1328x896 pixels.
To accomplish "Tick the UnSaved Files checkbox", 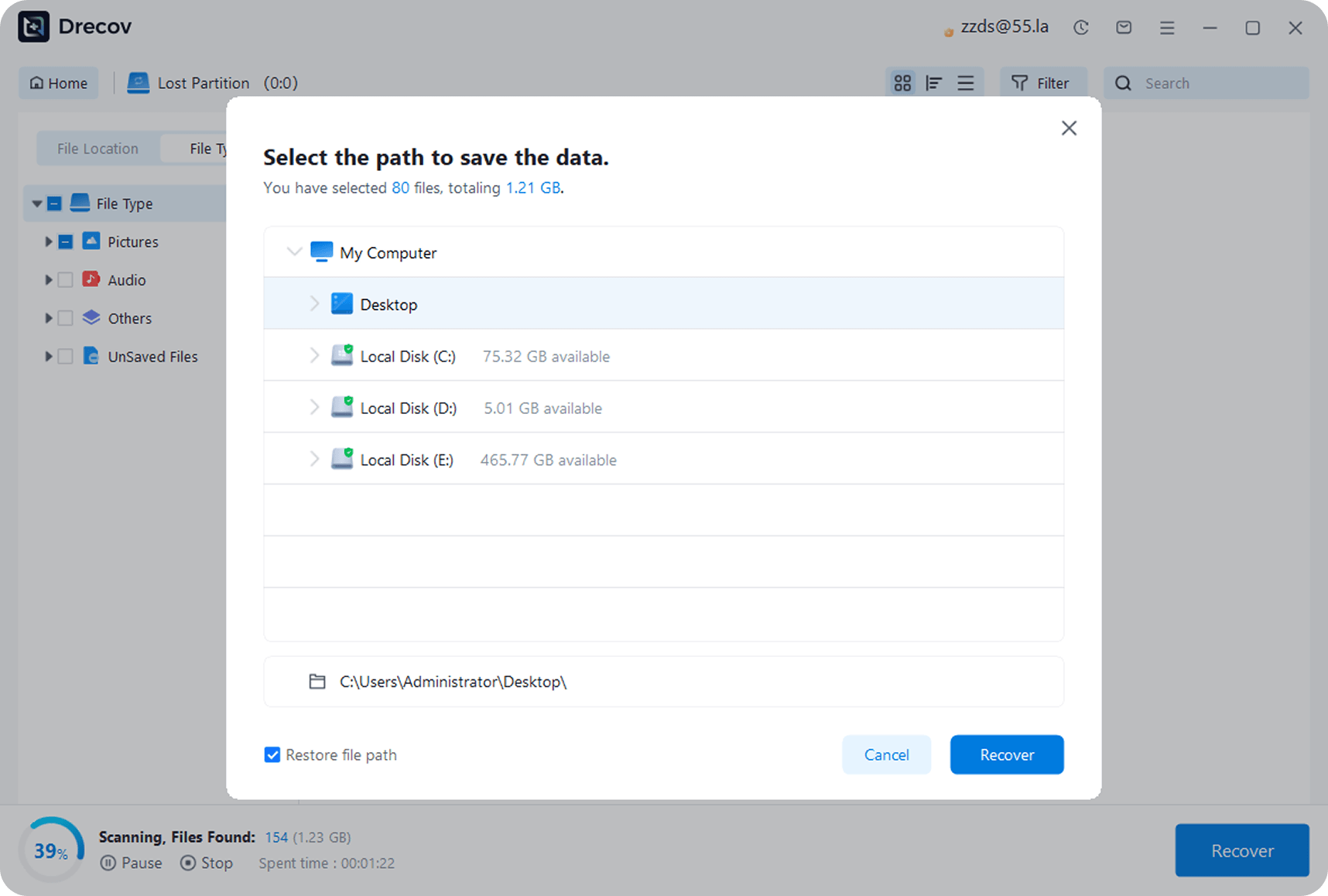I will (66, 357).
